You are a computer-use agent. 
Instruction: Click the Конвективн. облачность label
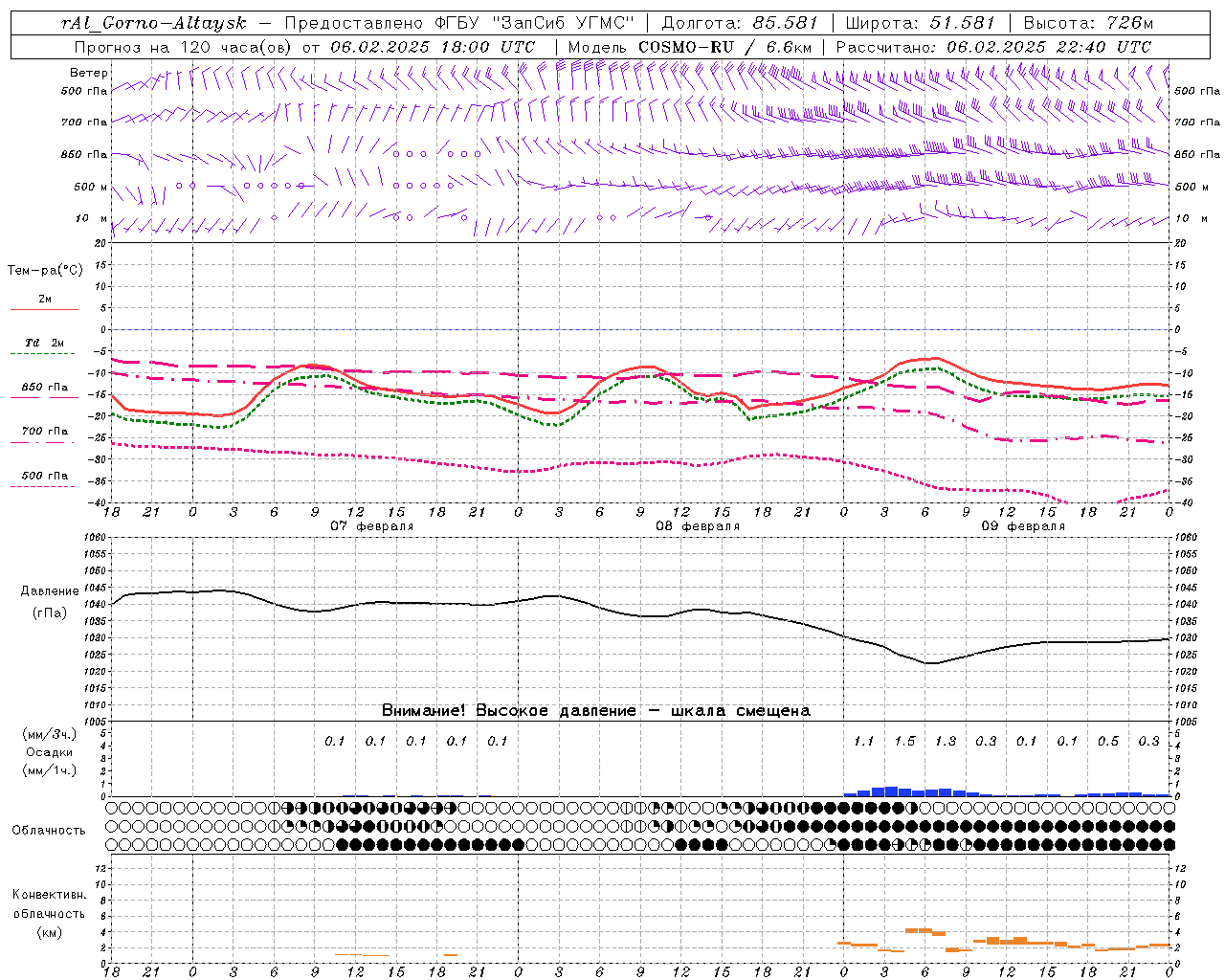[x=49, y=904]
